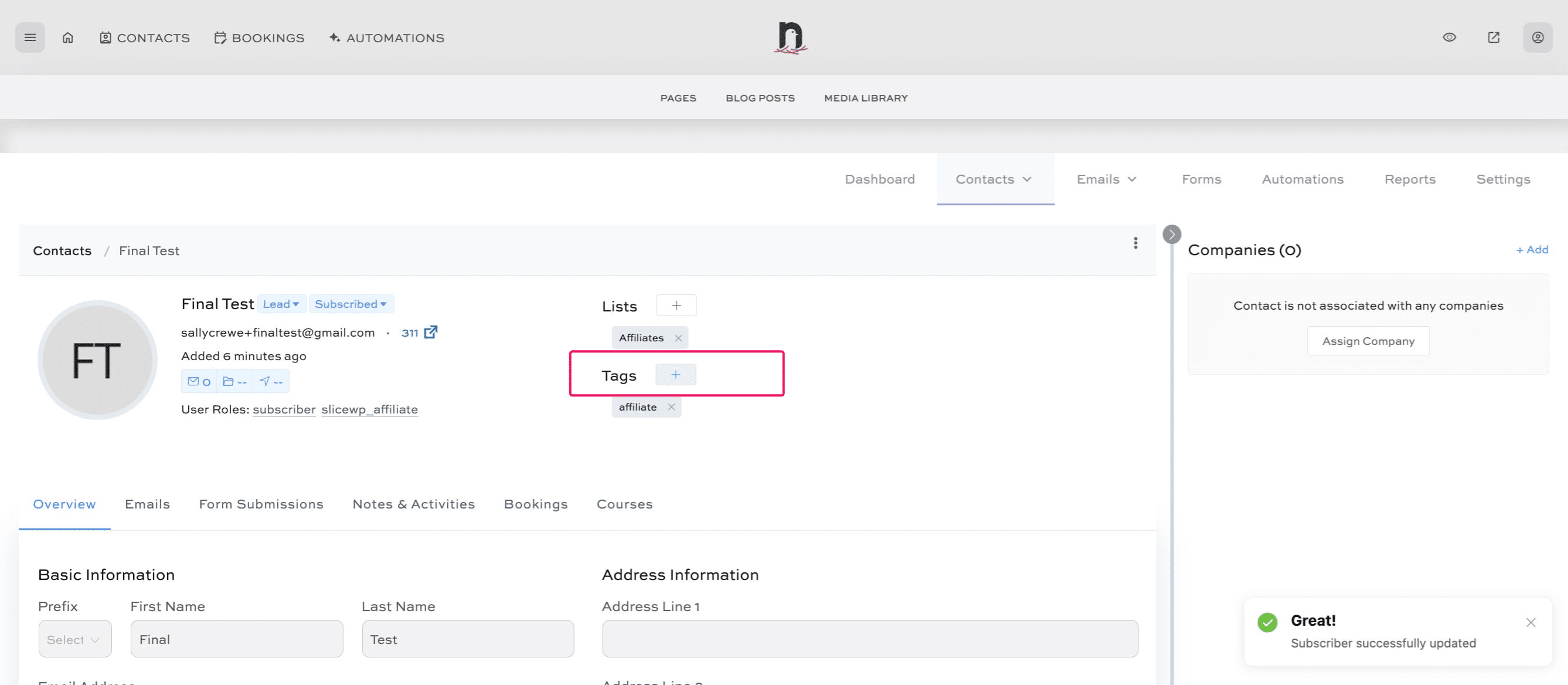Add a new tag with plus button
Screen dimensions: 1568x685
coord(675,375)
